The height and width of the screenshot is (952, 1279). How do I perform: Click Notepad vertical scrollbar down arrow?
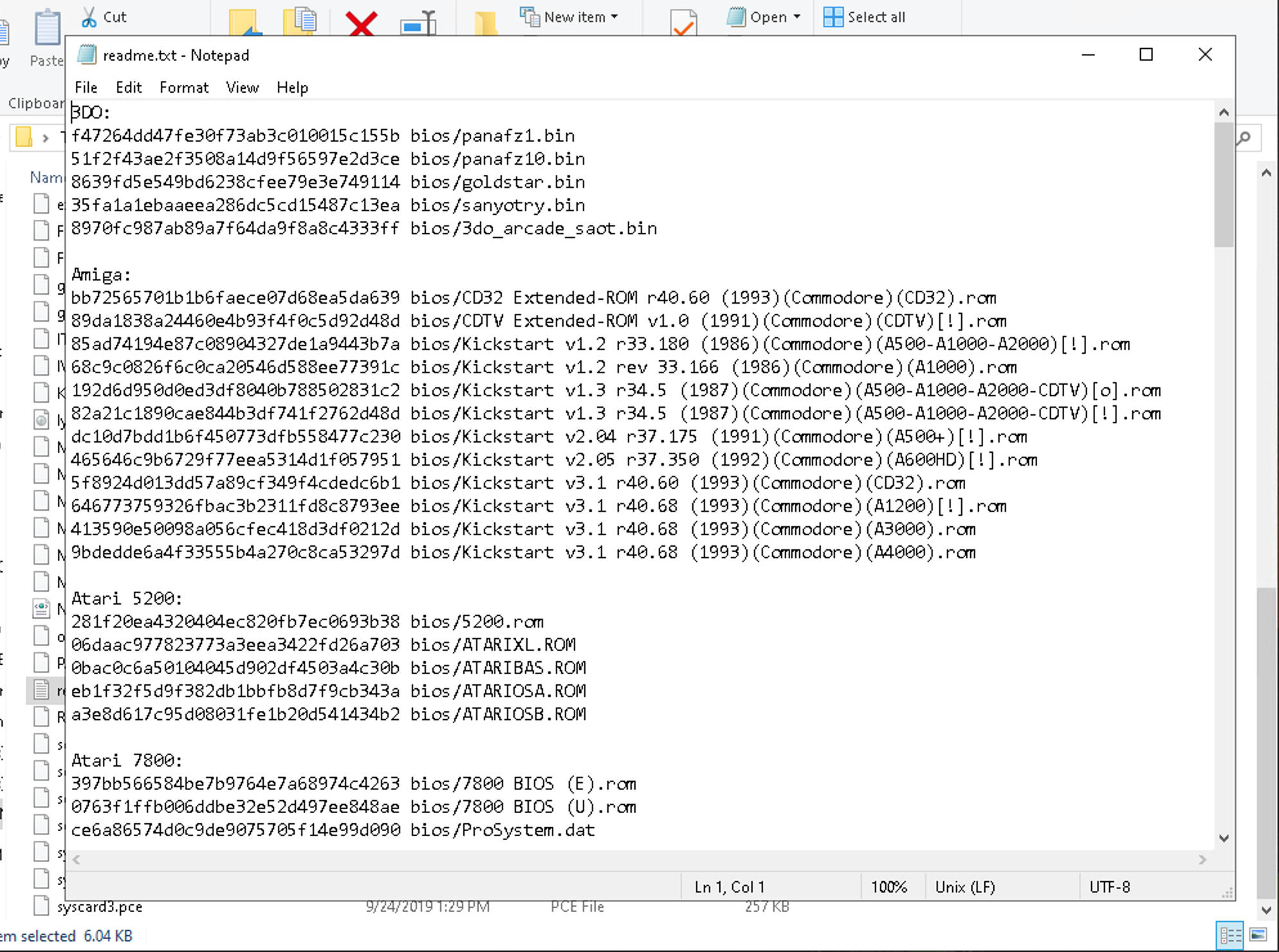tap(1224, 838)
